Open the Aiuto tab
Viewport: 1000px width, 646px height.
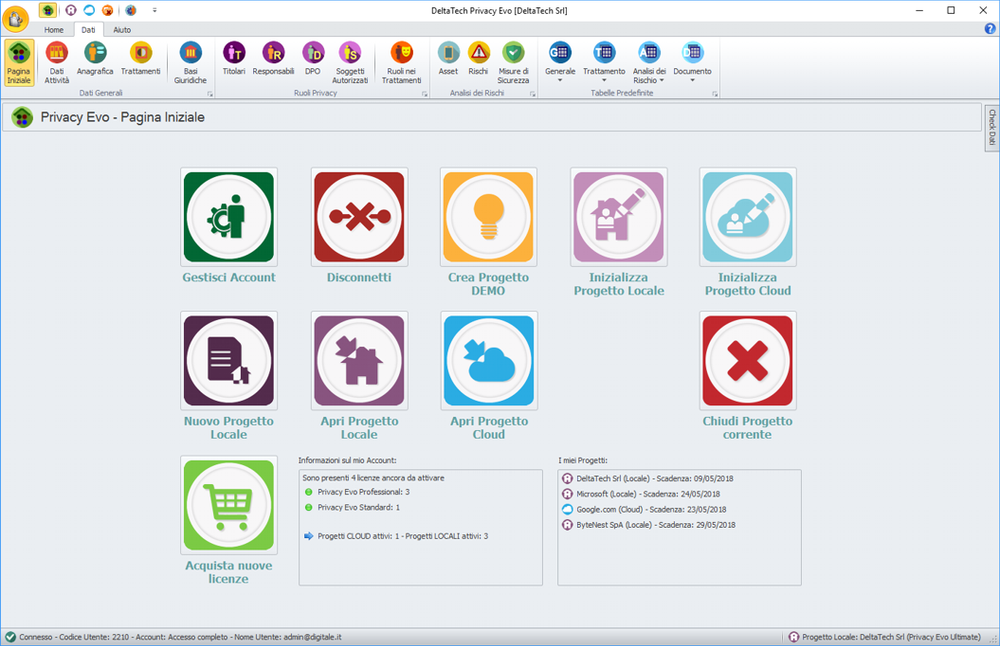[120, 29]
